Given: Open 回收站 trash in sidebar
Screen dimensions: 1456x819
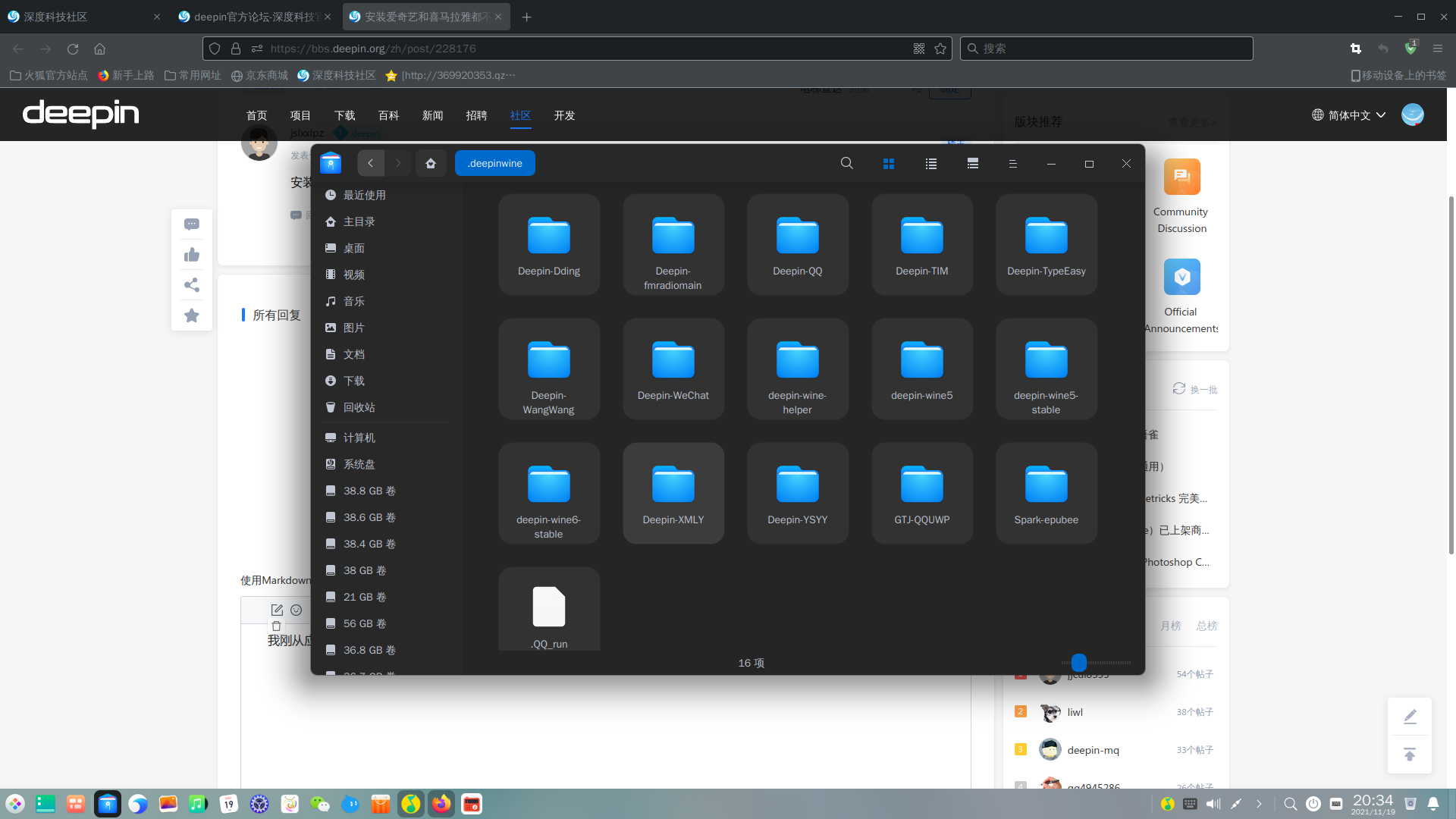Looking at the screenshot, I should 359,407.
